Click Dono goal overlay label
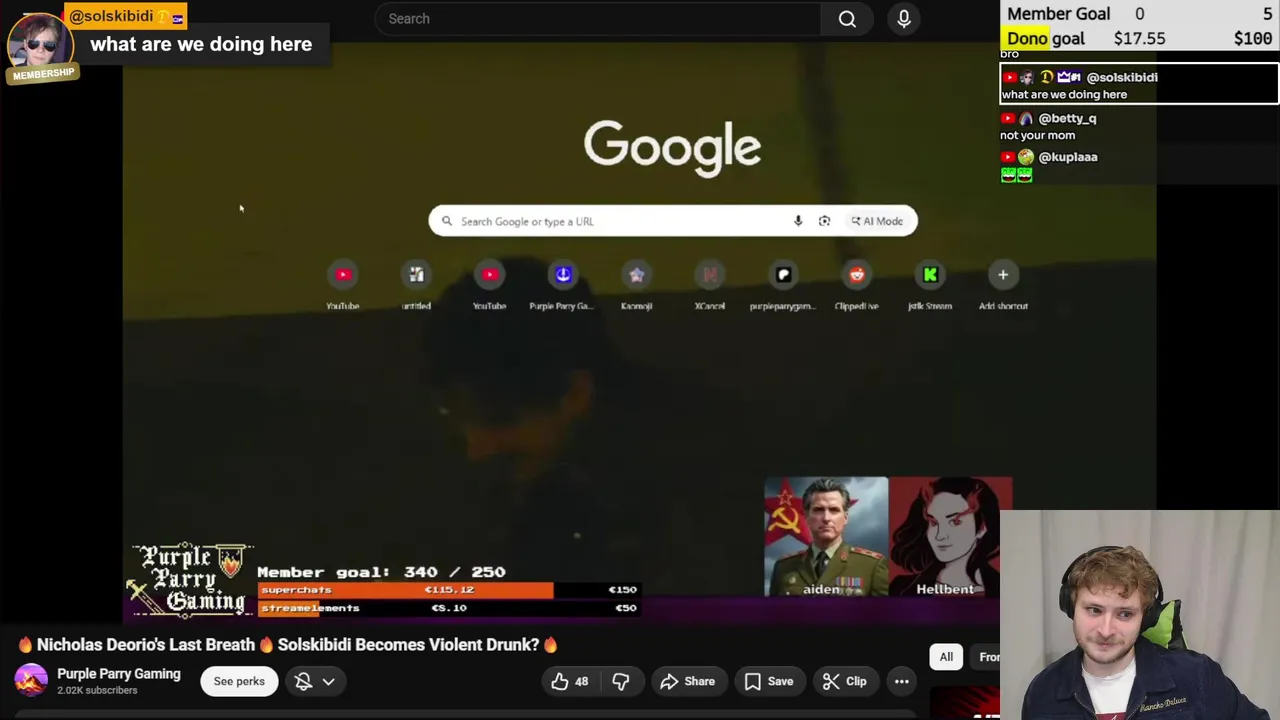This screenshot has width=1280, height=720. [x=1046, y=39]
